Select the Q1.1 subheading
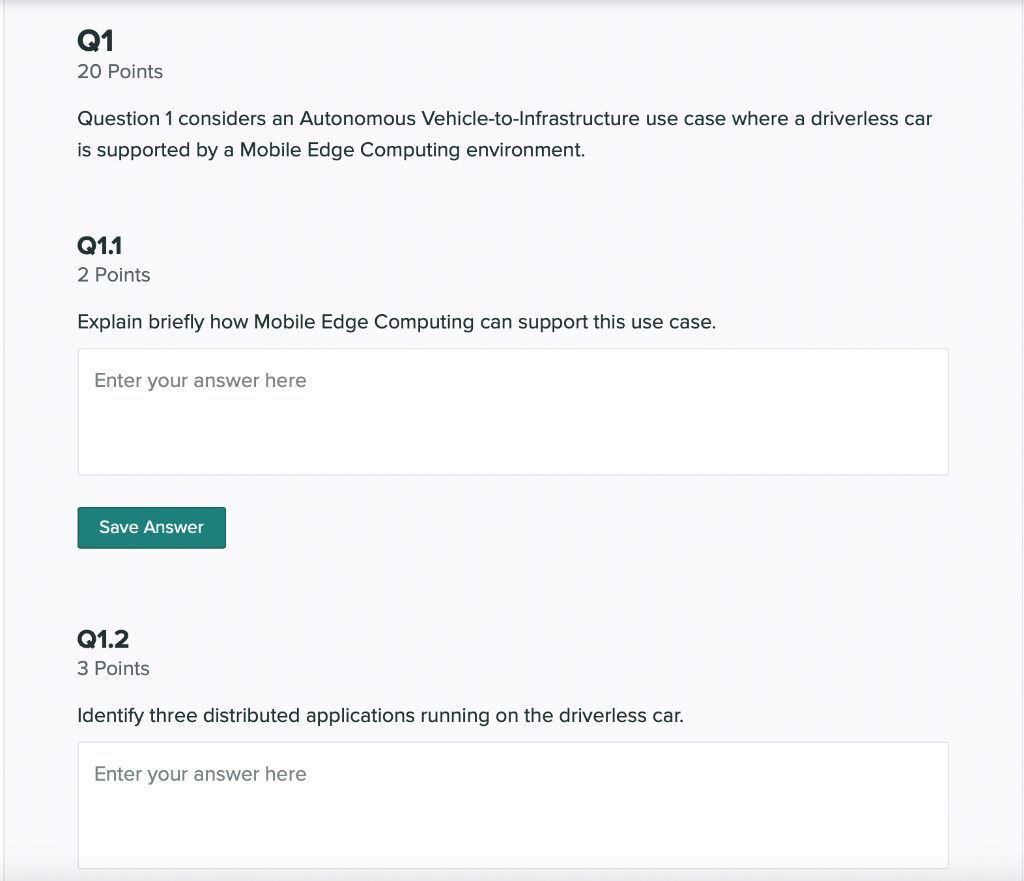The height and width of the screenshot is (881, 1024). [100, 245]
